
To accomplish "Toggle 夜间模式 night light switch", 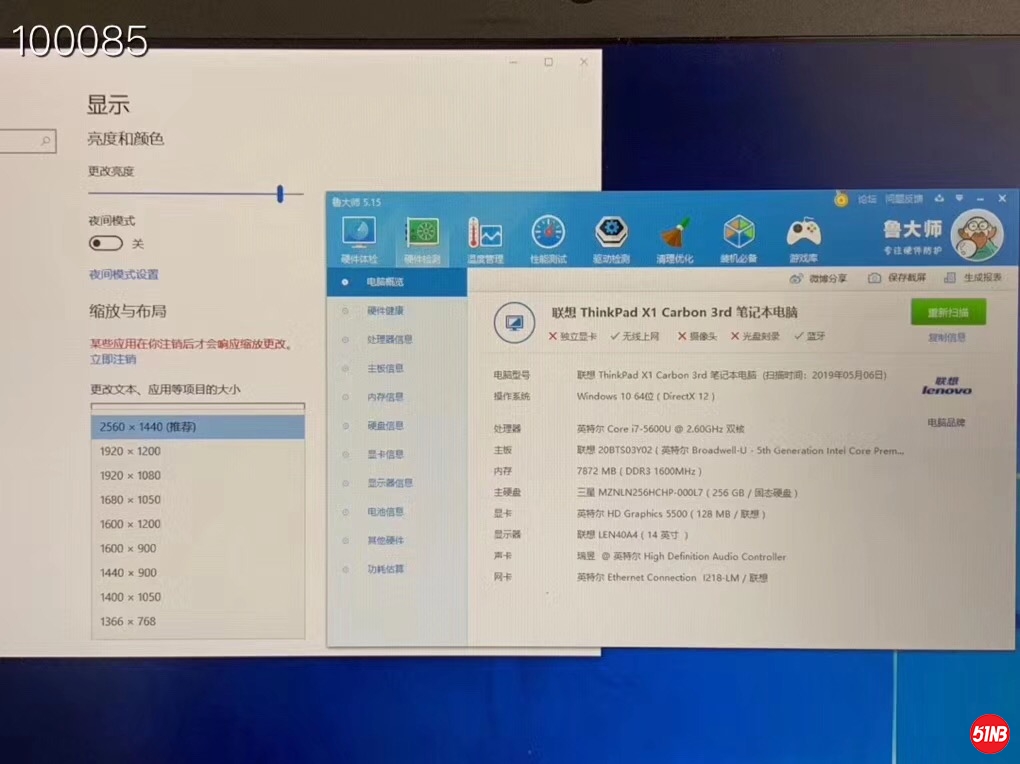I will (105, 243).
